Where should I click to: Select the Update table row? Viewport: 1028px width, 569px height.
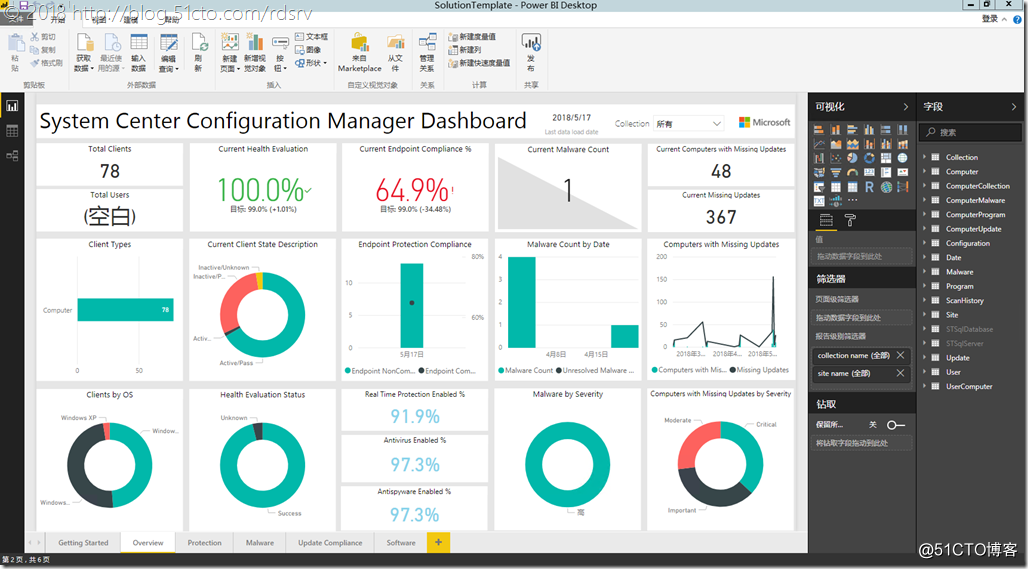coord(957,358)
